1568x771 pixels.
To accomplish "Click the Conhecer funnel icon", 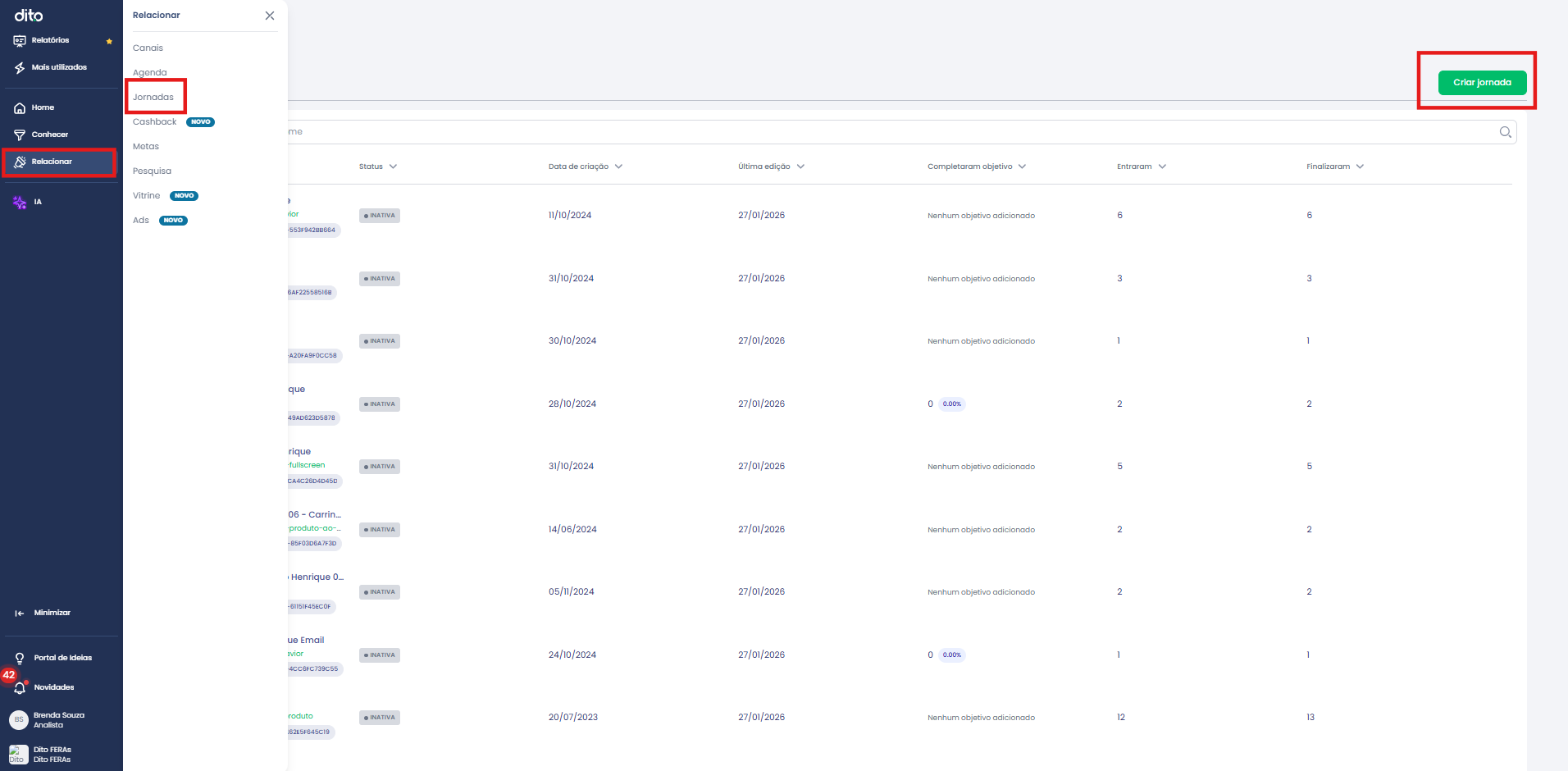I will (x=20, y=135).
